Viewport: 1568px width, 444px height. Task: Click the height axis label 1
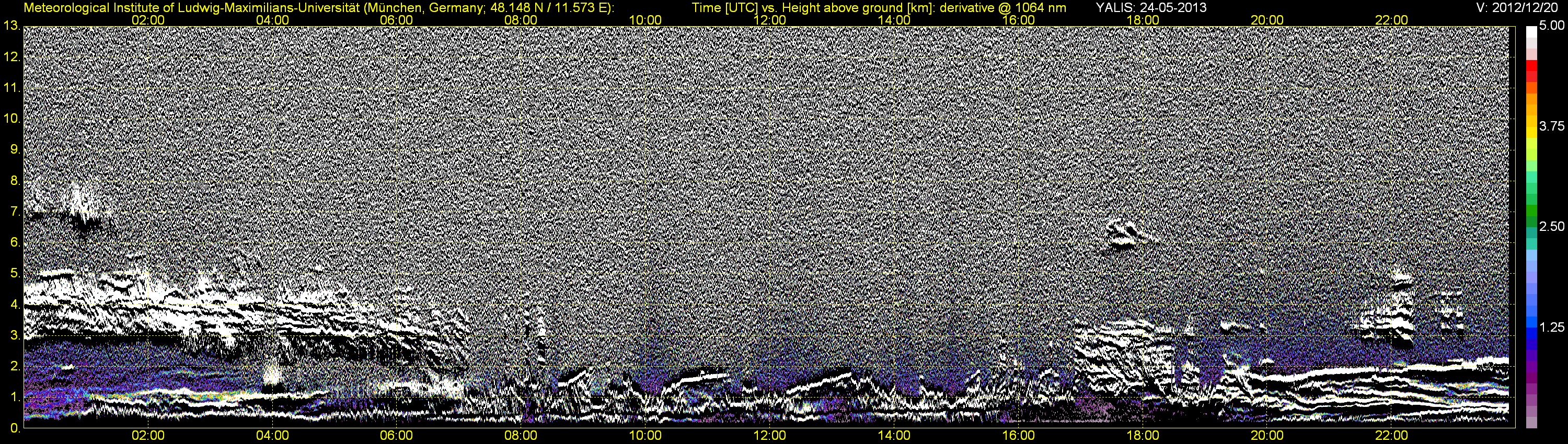(x=15, y=398)
